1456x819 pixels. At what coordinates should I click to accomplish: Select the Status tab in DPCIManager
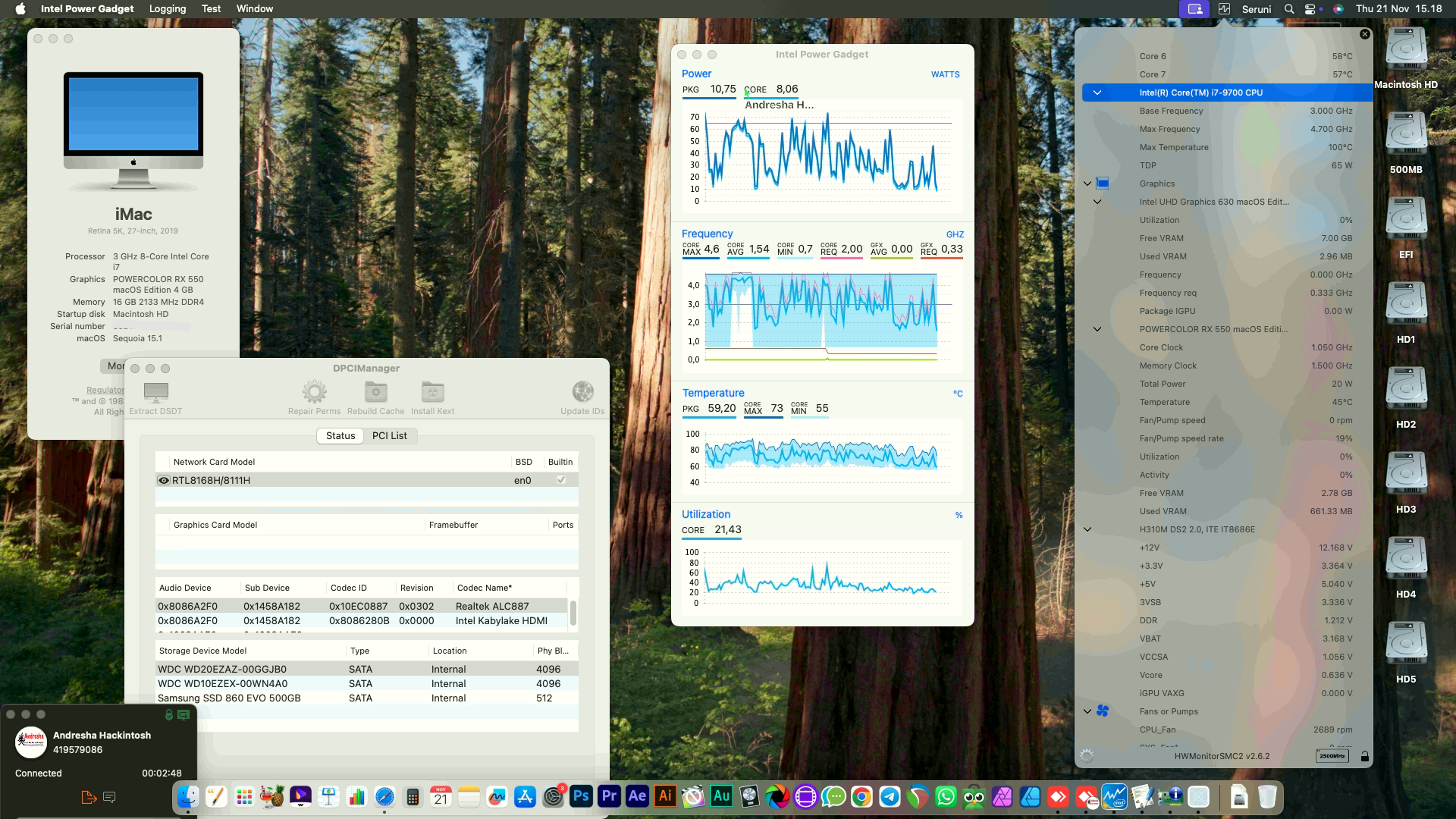(340, 435)
